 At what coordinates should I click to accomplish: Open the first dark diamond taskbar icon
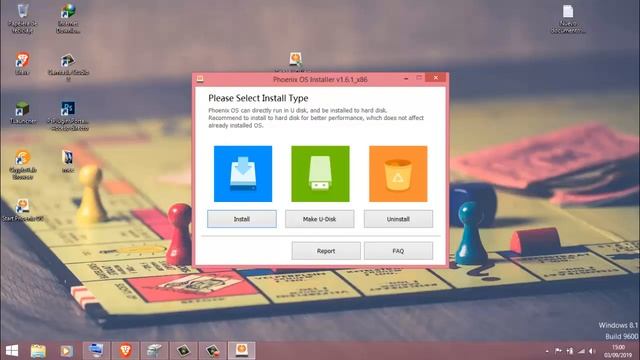[183, 351]
